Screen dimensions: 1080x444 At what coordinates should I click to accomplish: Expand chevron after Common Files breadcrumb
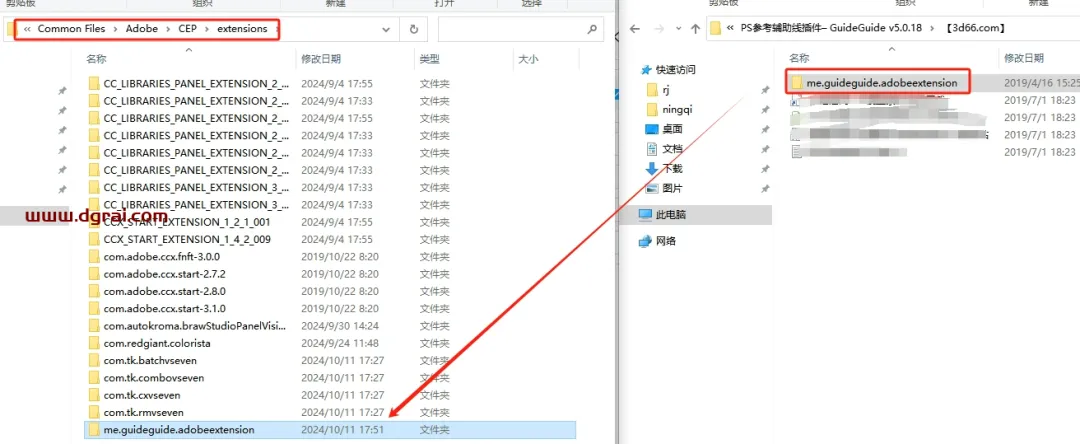(x=114, y=29)
